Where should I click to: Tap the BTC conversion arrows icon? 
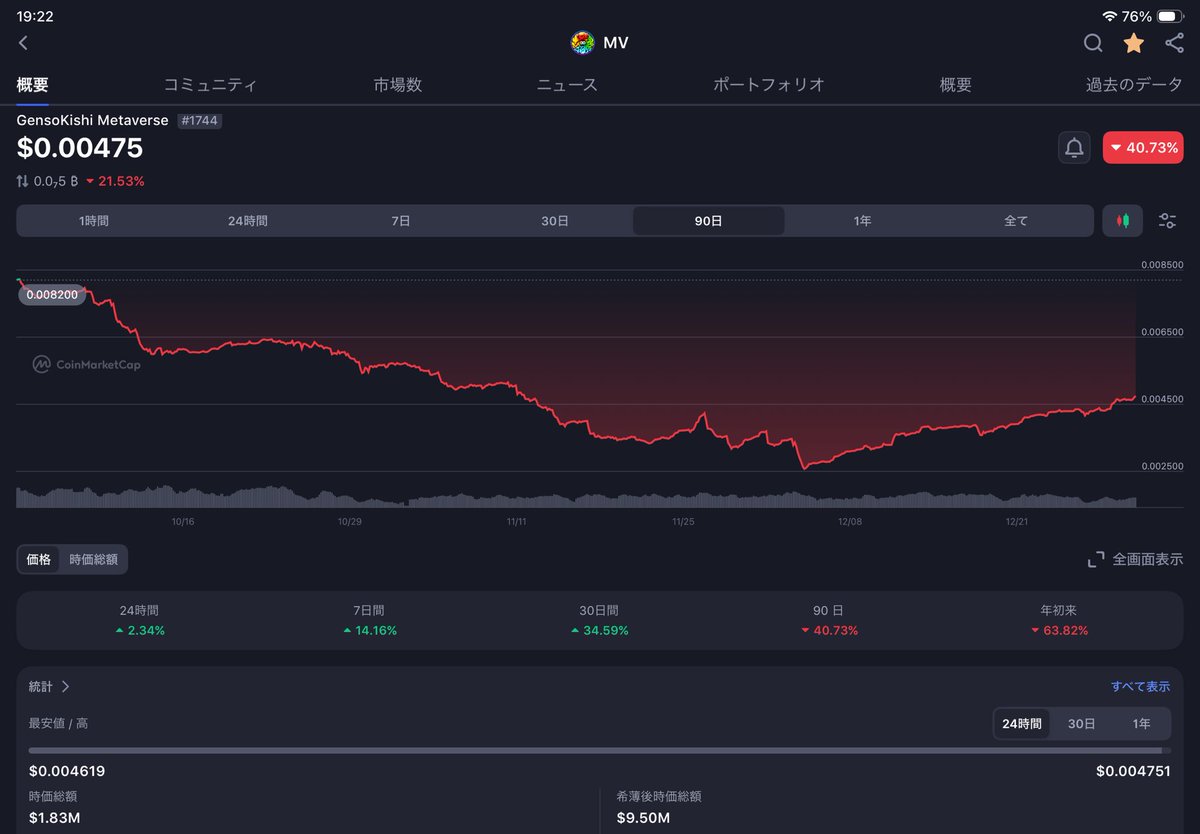23,181
